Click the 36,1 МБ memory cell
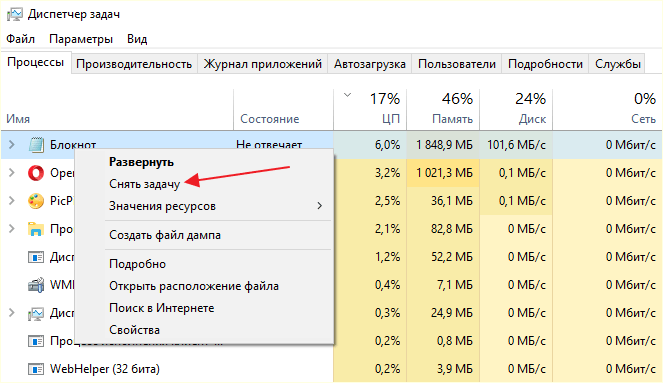This screenshot has width=663, height=383. (443, 201)
